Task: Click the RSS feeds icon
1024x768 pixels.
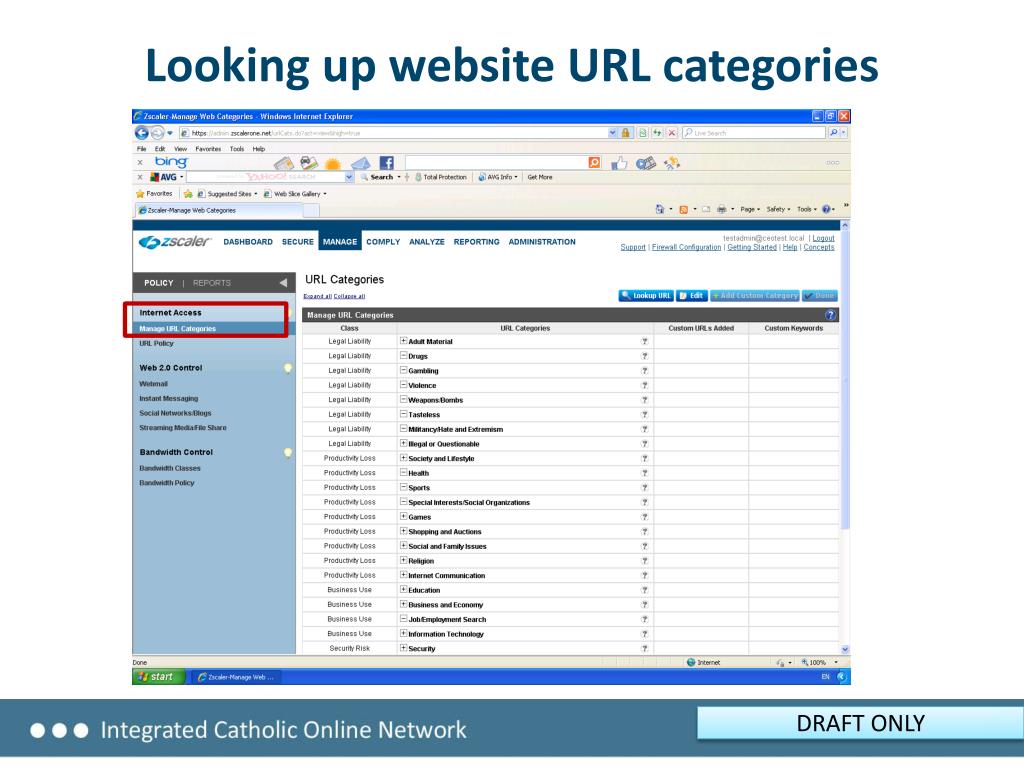Action: point(683,210)
